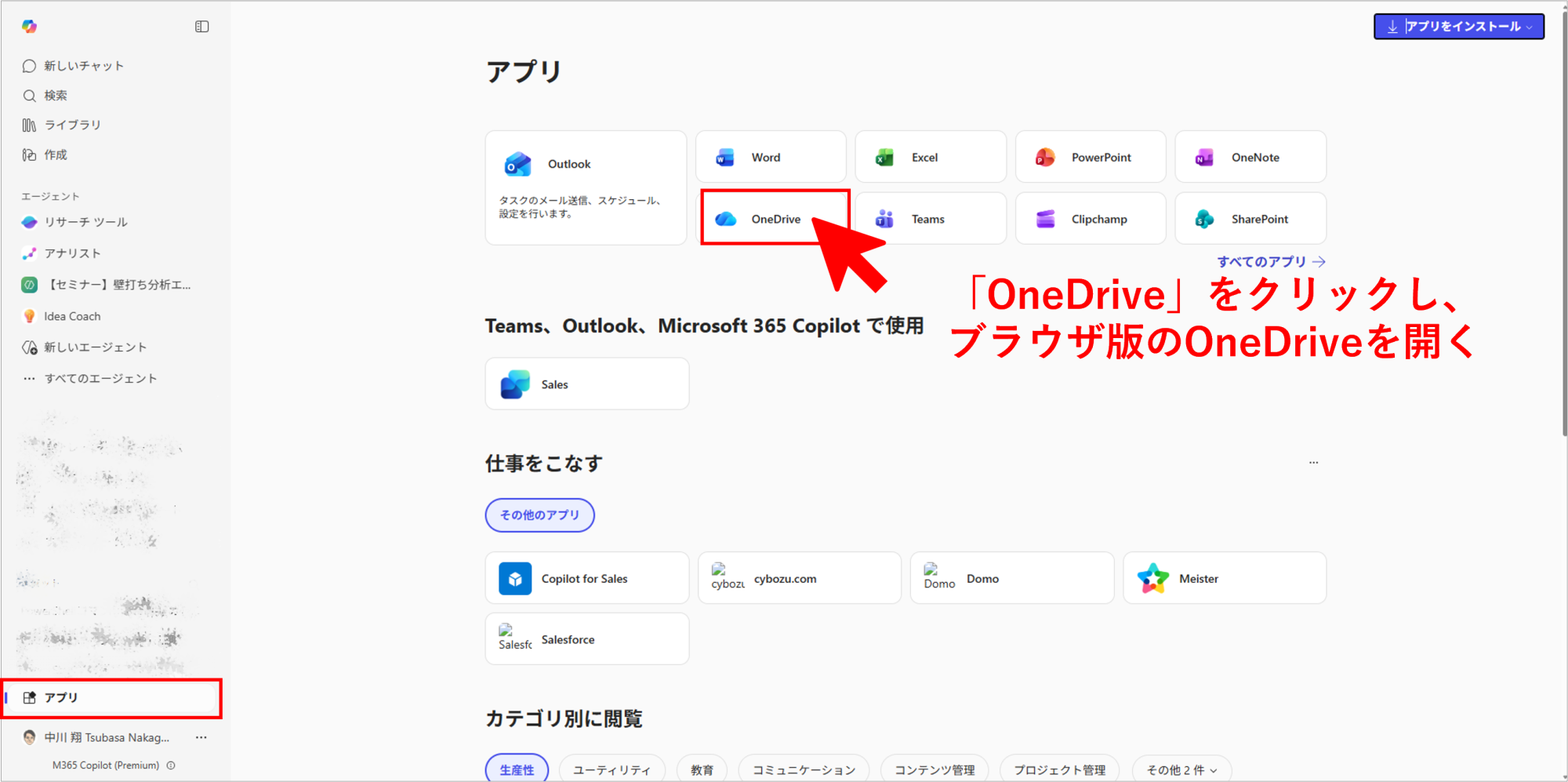
Task: Select the 生産性 category chip
Action: pyautogui.click(x=517, y=769)
